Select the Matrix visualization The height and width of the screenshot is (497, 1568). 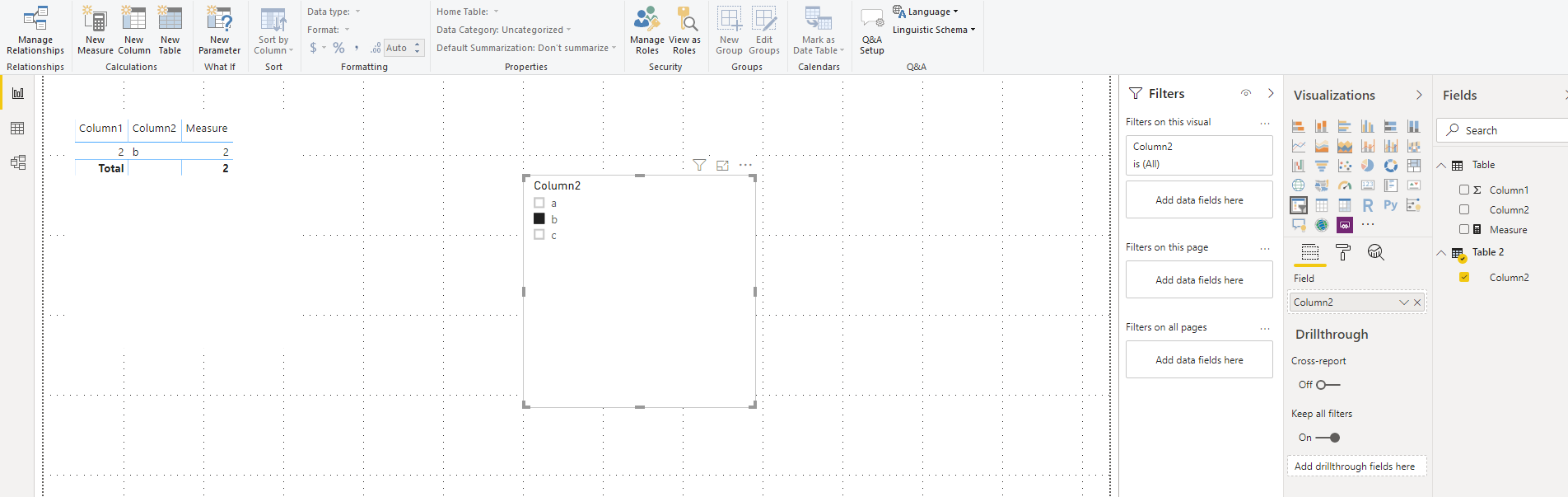(1345, 205)
